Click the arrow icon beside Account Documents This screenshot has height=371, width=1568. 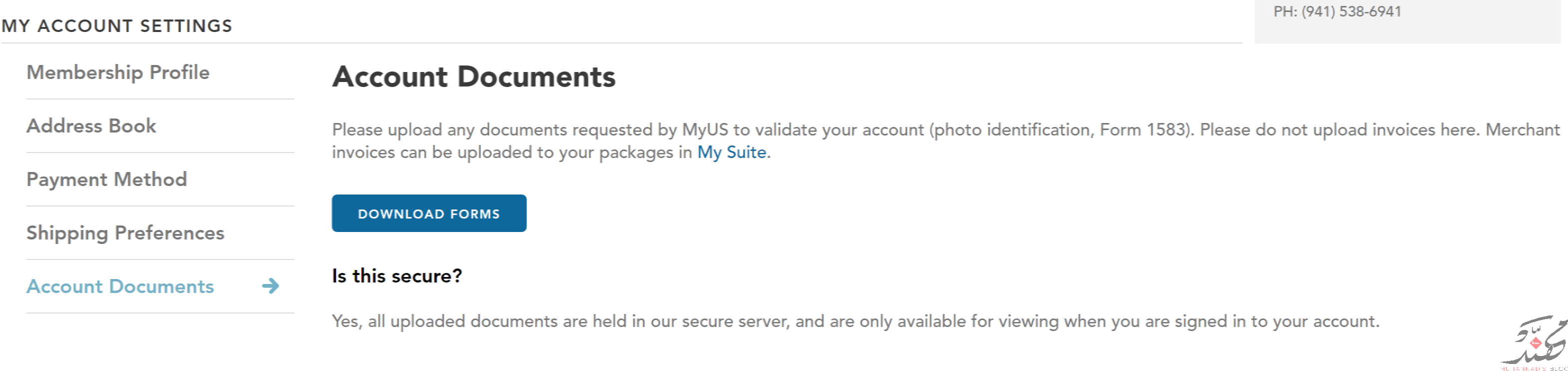click(x=271, y=285)
